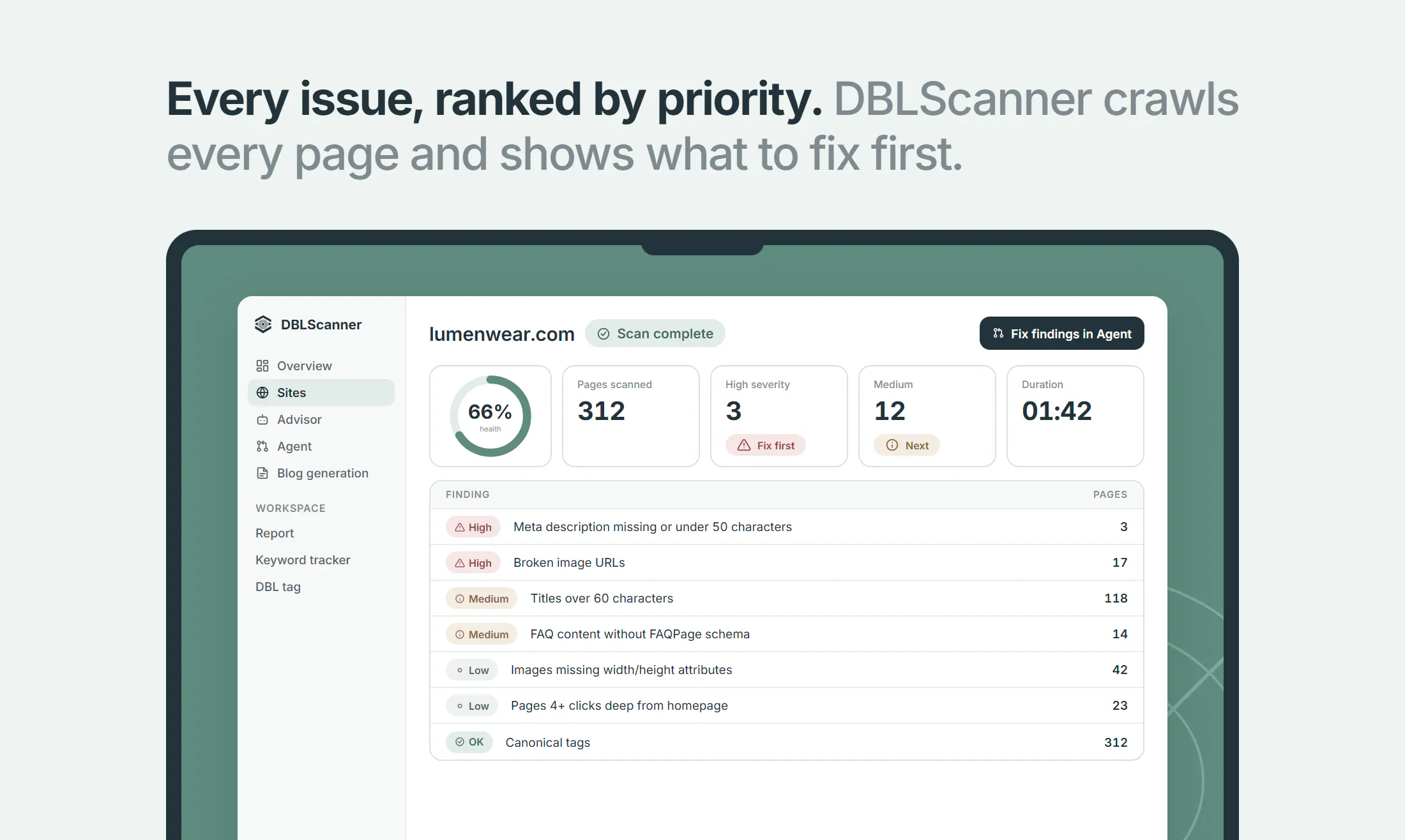Click the PAGES column header

[1110, 495]
